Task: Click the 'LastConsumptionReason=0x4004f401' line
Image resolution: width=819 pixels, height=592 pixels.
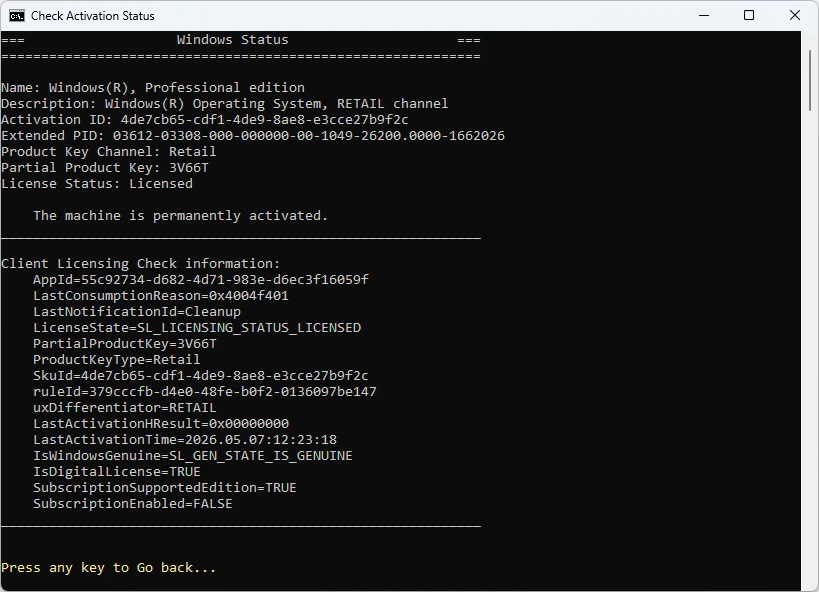Action: point(160,296)
